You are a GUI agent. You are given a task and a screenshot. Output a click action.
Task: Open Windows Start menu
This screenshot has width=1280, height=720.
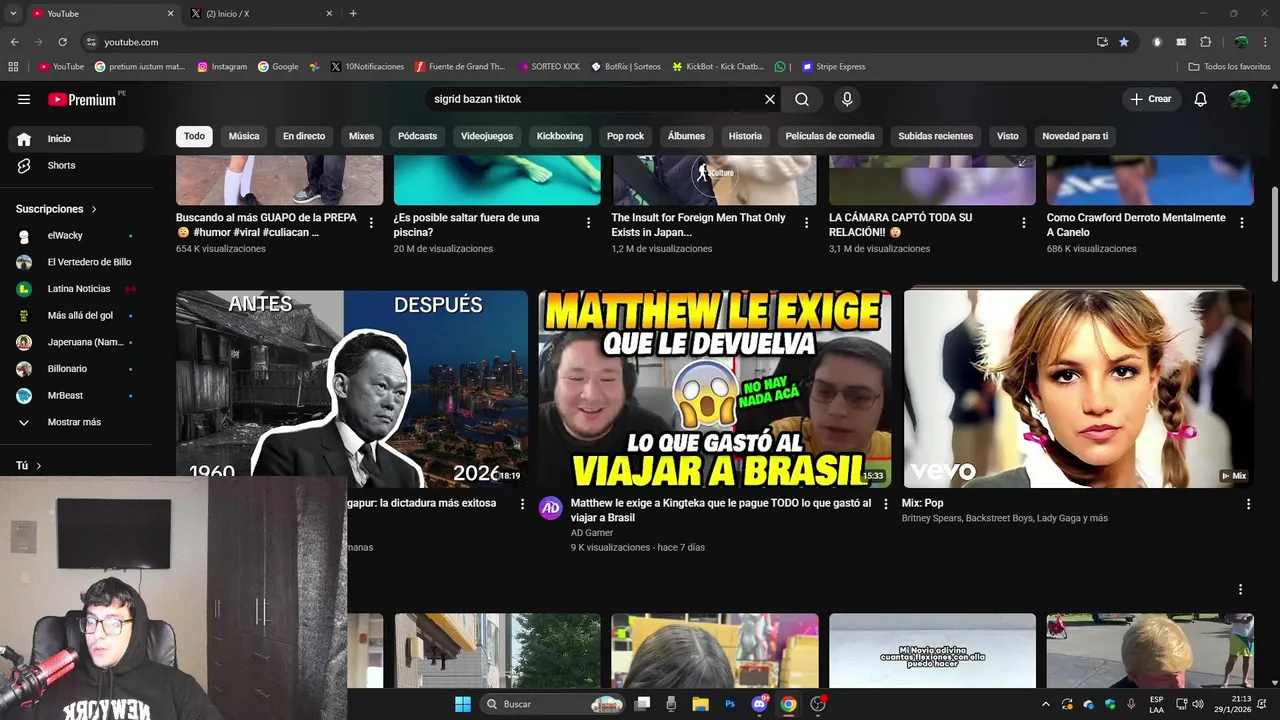click(x=463, y=704)
